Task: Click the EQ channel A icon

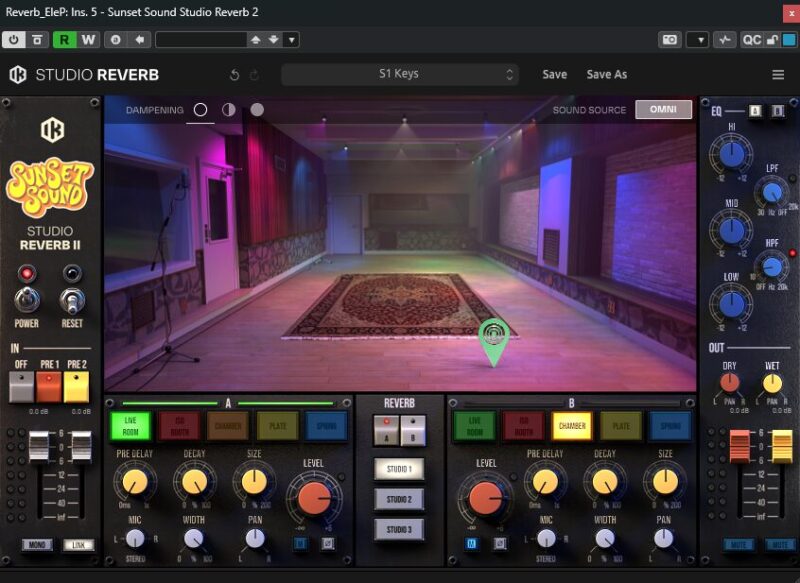Action: click(x=755, y=111)
